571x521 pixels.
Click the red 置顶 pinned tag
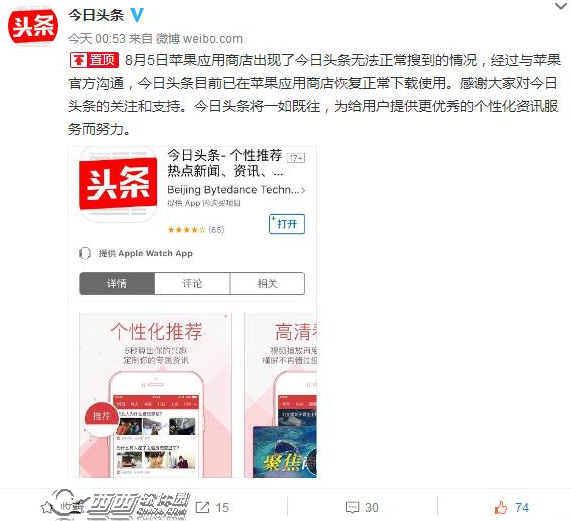tap(94, 60)
